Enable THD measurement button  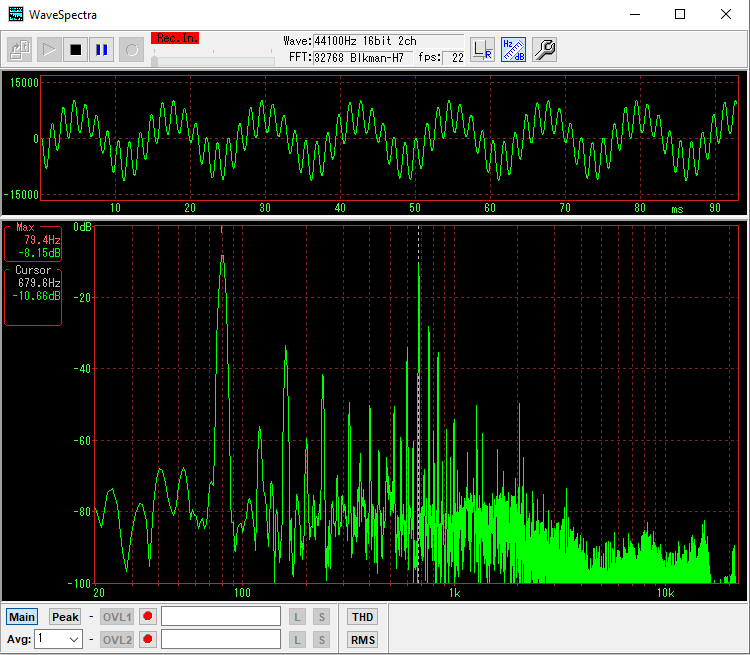pyautogui.click(x=362, y=617)
